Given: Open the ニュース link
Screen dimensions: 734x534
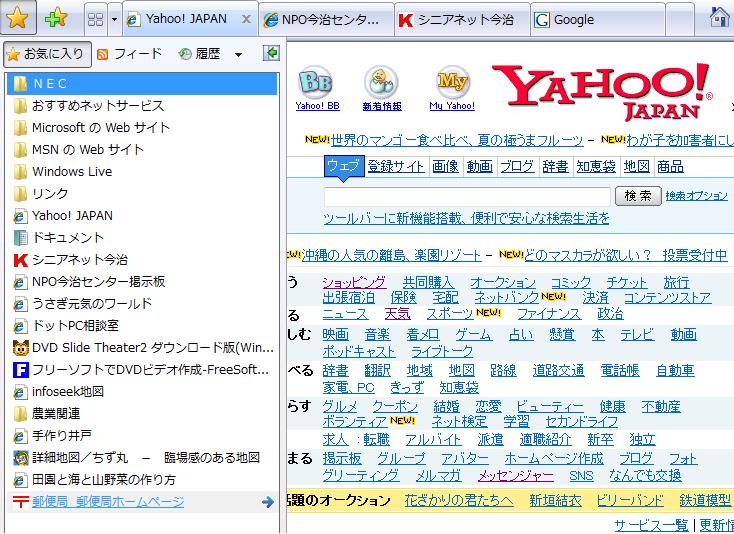Looking at the screenshot, I should point(345,314).
